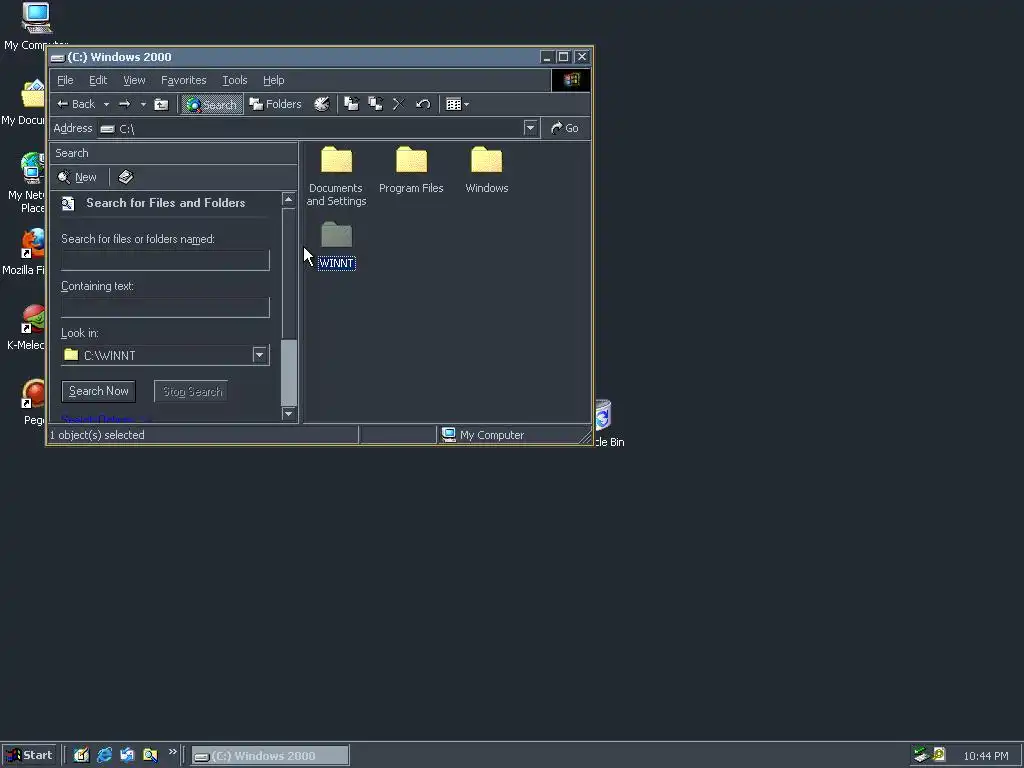1024x768 pixels.
Task: Click the search pane book icon
Action: click(x=125, y=177)
